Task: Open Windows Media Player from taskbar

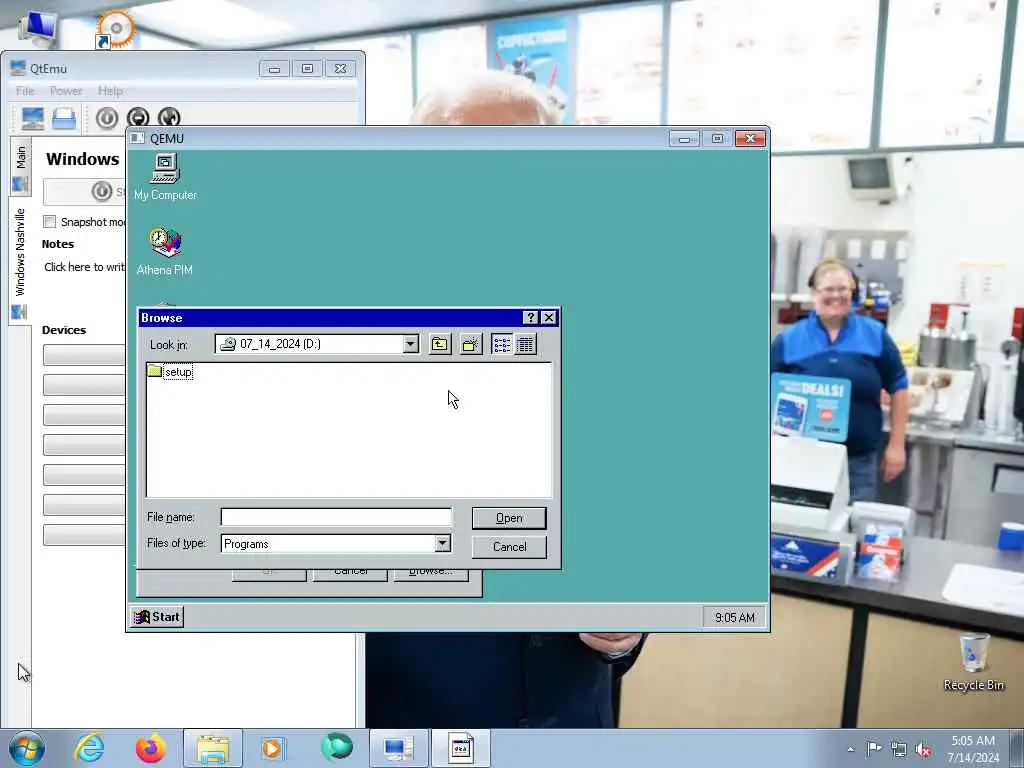Action: click(273, 748)
